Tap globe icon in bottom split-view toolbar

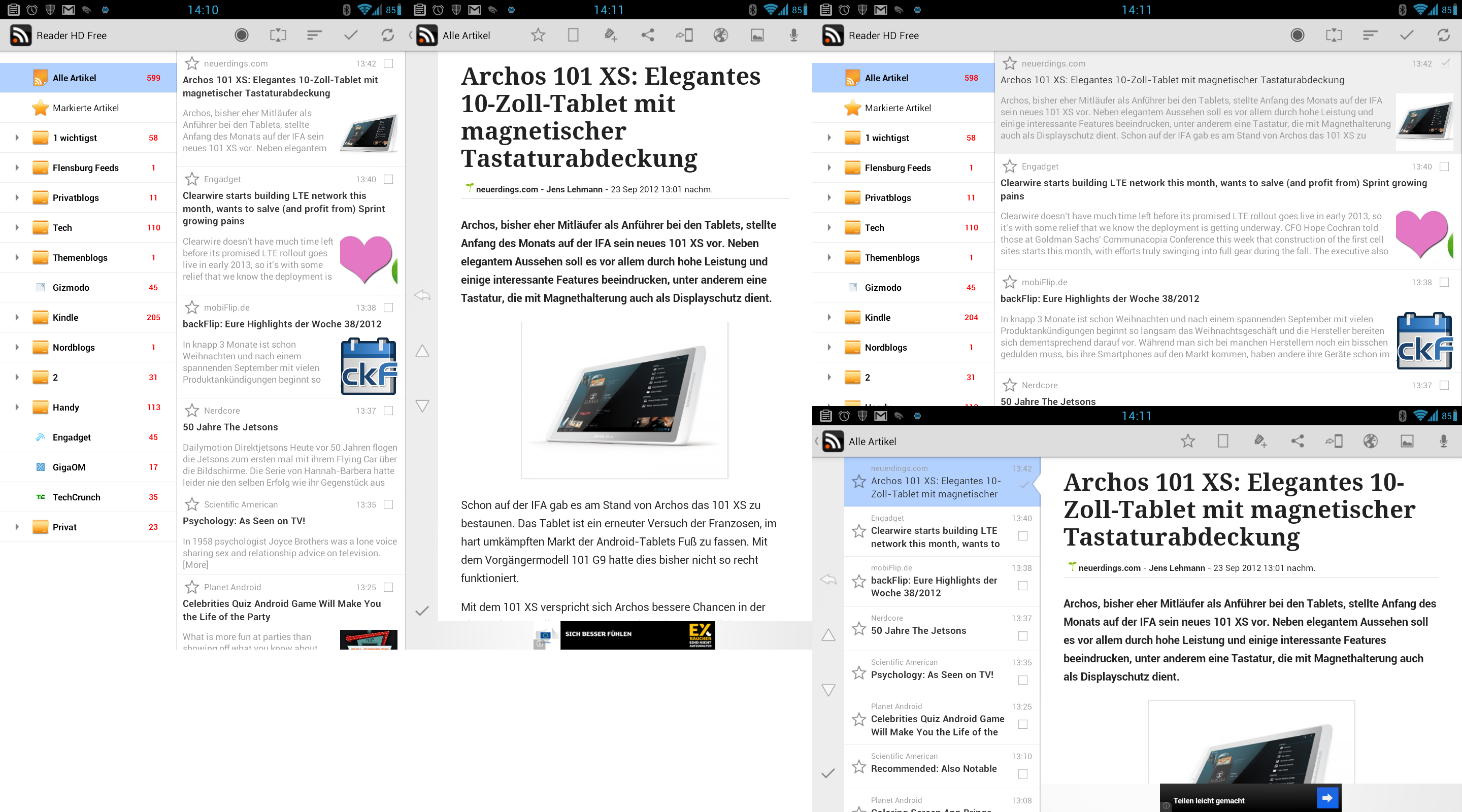pyautogui.click(x=1371, y=441)
